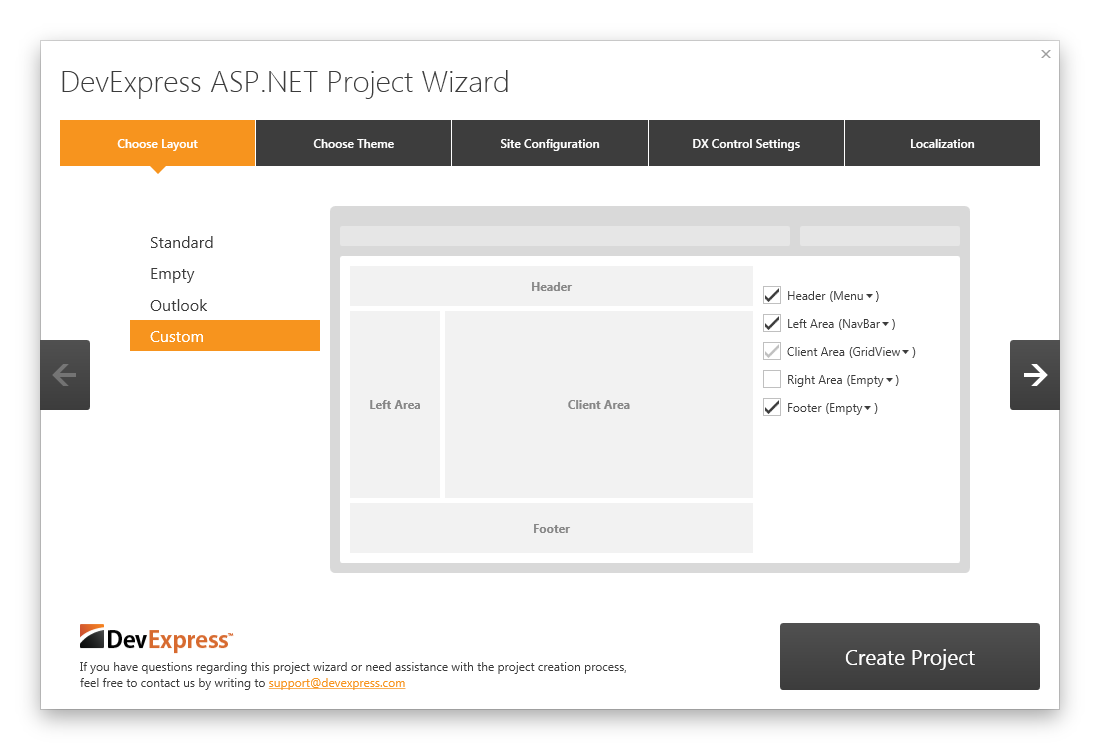This screenshot has height=750, width=1100.
Task: Click the Client Area preview block
Action: tap(598, 404)
